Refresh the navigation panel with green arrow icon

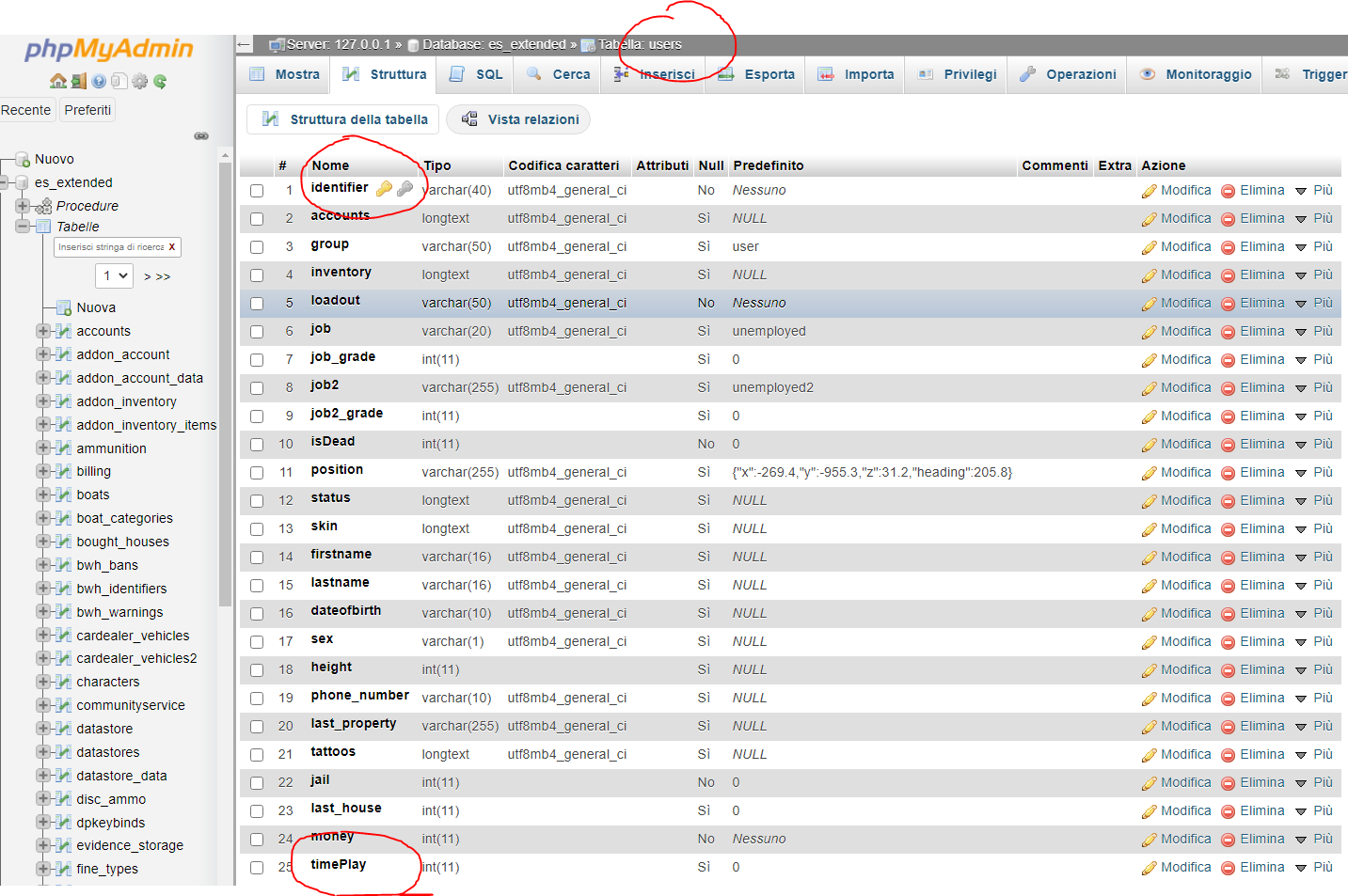[x=159, y=82]
